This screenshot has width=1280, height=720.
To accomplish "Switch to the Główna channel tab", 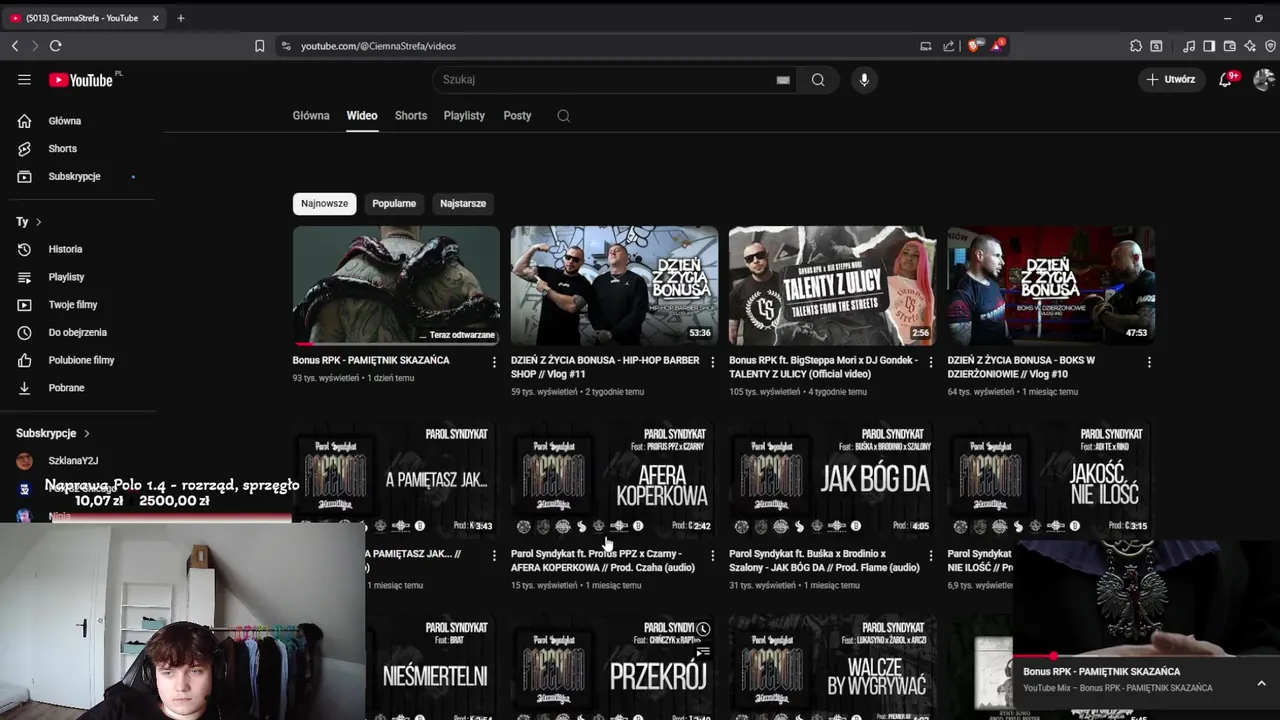I will click(x=311, y=116).
